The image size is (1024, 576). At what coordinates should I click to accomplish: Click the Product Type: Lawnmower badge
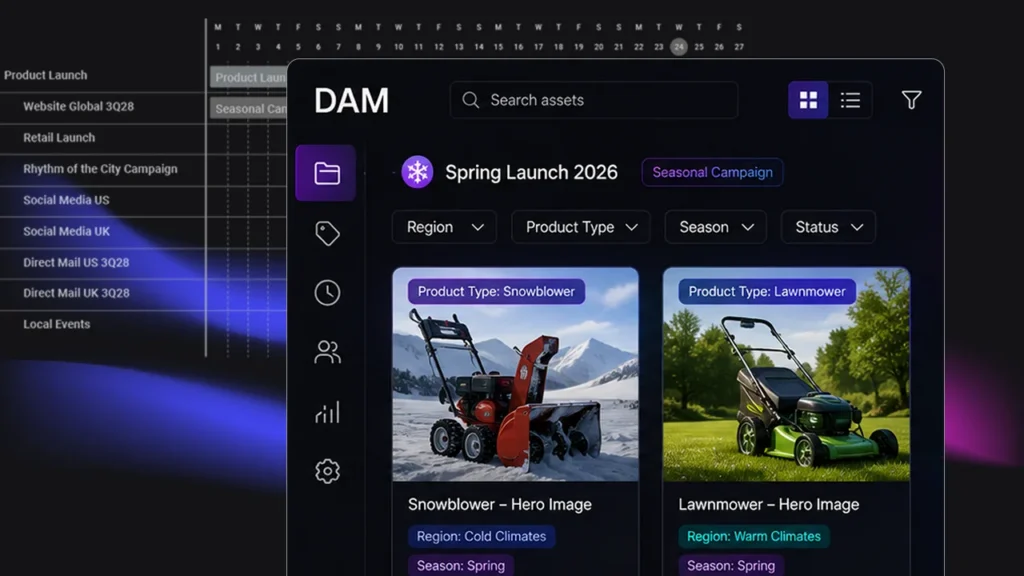click(767, 291)
